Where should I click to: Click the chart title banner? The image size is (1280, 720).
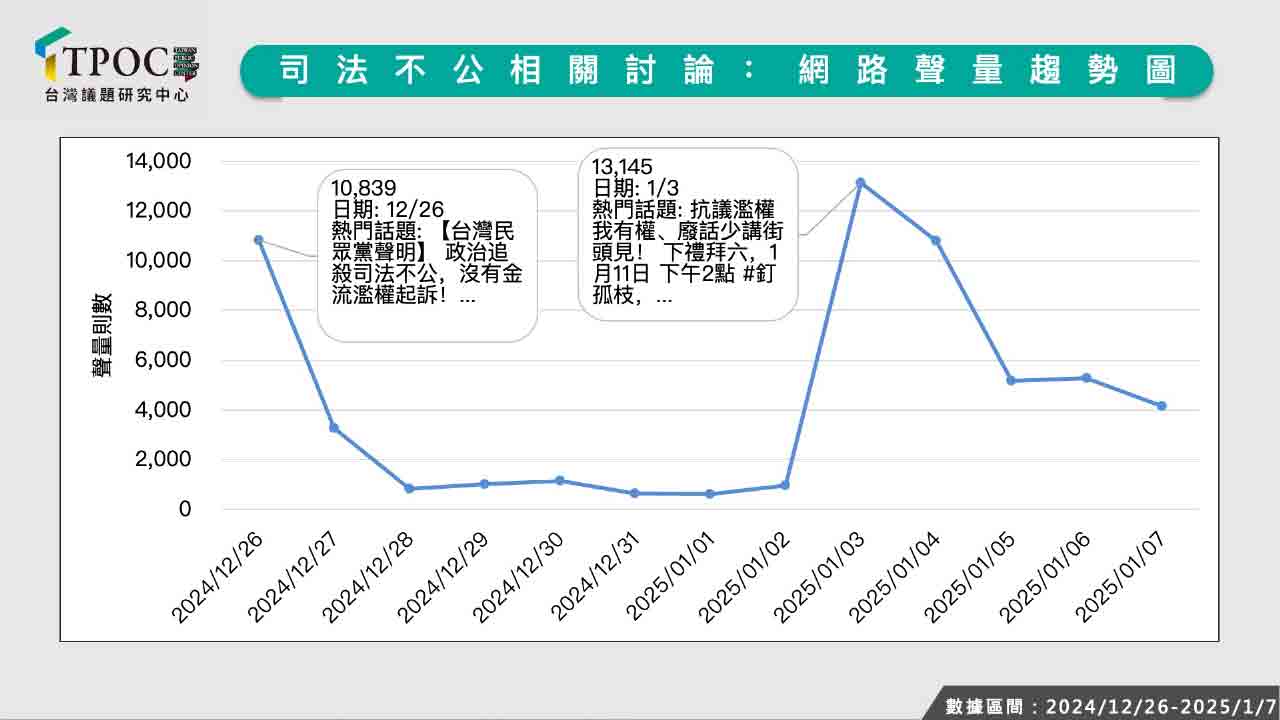[x=726, y=70]
